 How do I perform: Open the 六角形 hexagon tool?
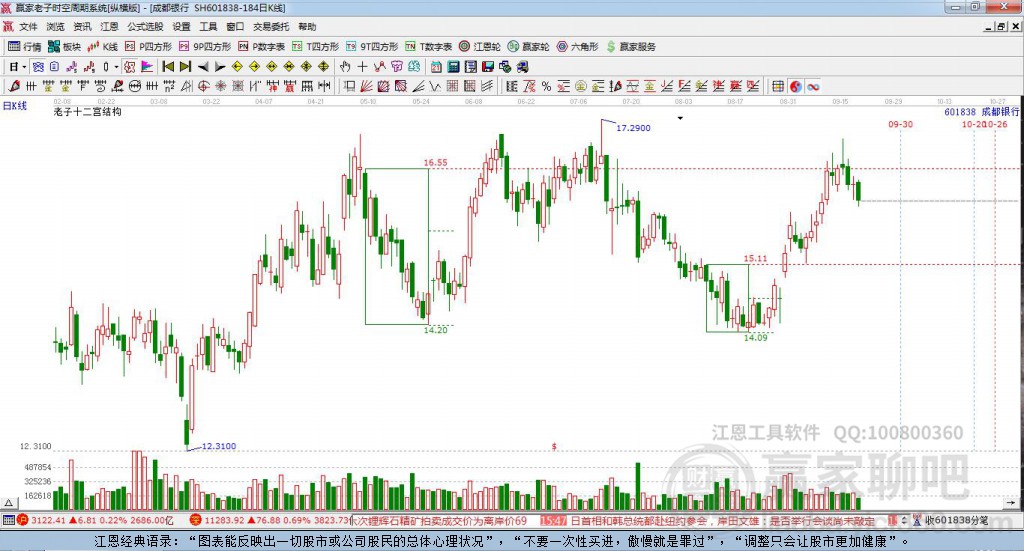click(x=577, y=46)
